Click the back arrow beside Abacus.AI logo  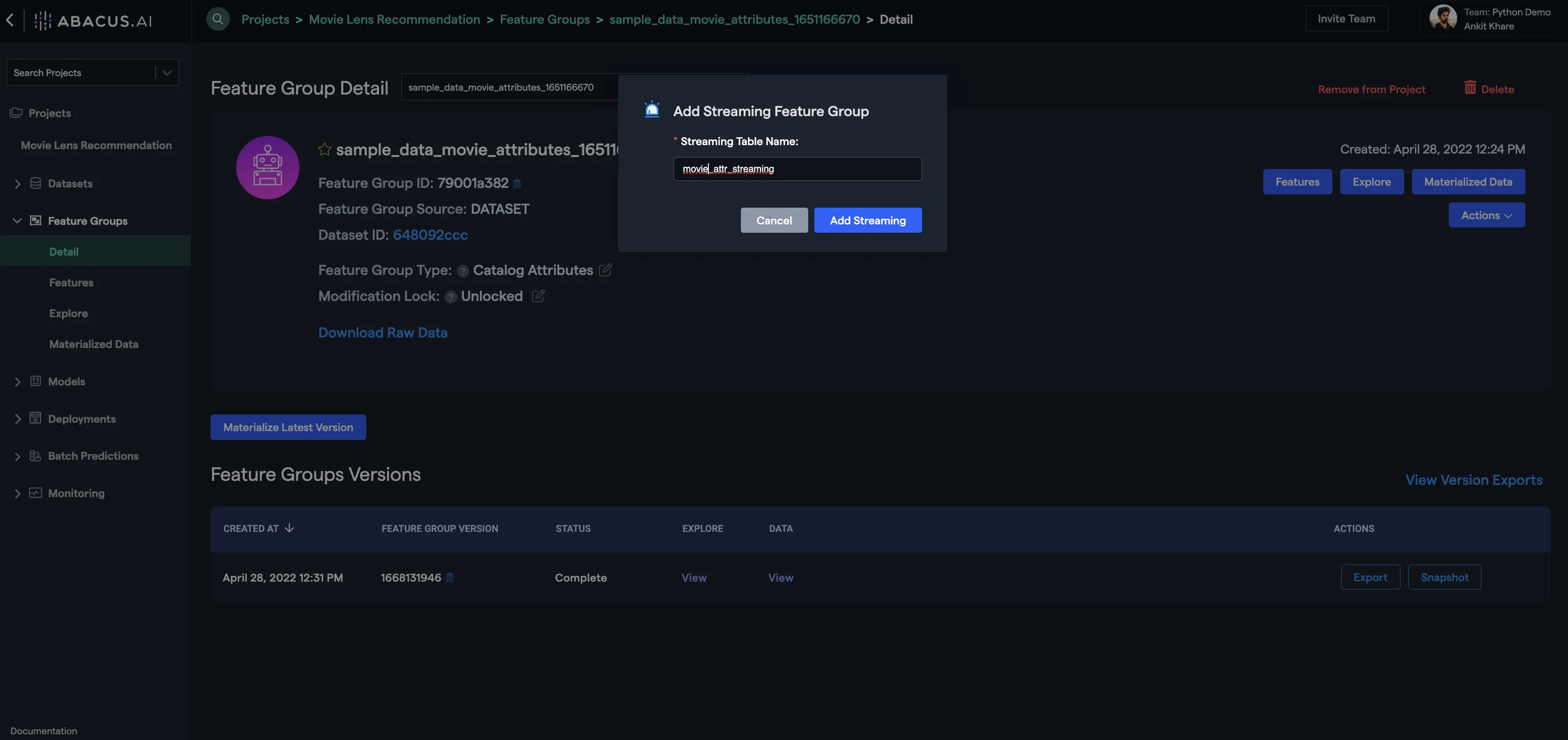pyautogui.click(x=11, y=20)
